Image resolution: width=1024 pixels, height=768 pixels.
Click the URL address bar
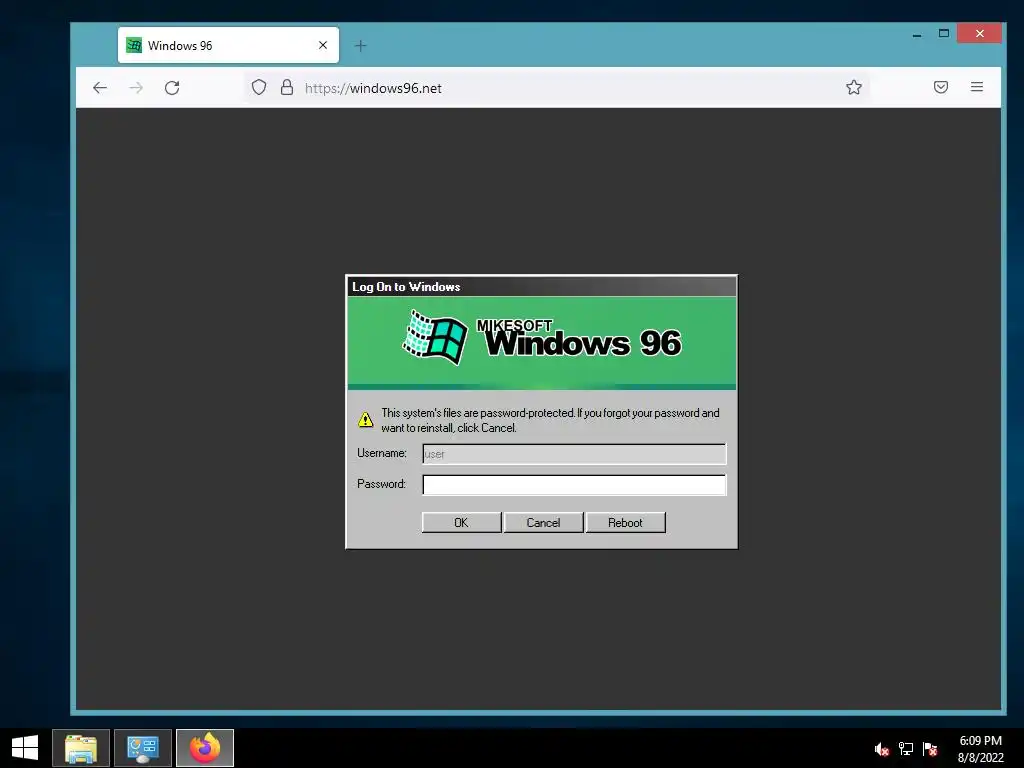(555, 88)
